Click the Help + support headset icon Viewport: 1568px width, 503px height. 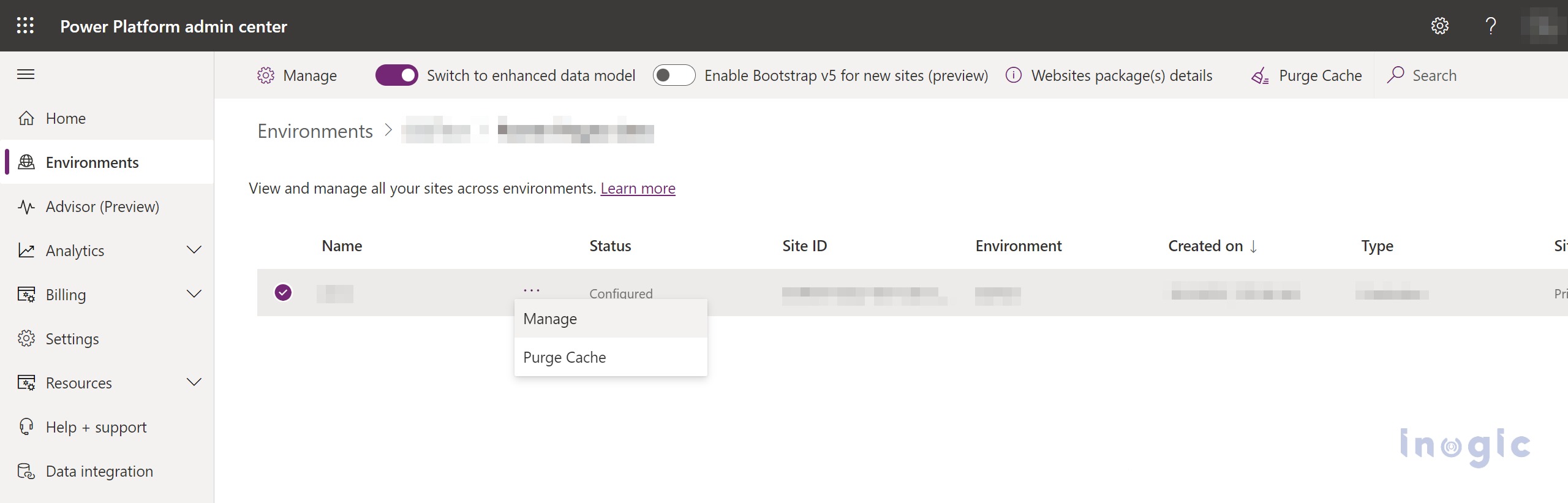(26, 427)
